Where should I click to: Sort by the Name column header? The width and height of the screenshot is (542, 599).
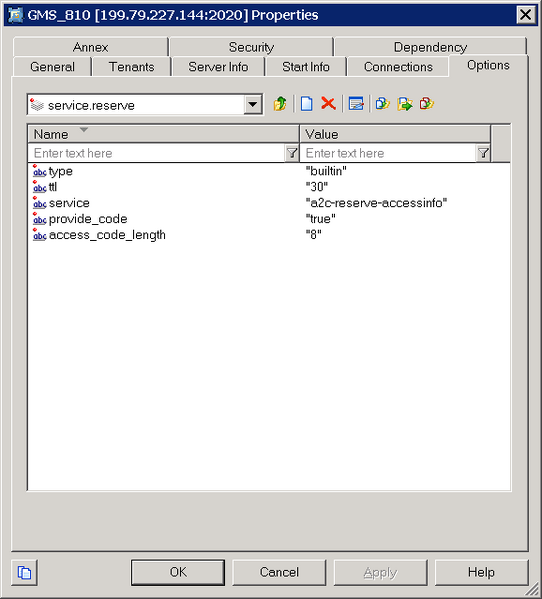pos(163,134)
